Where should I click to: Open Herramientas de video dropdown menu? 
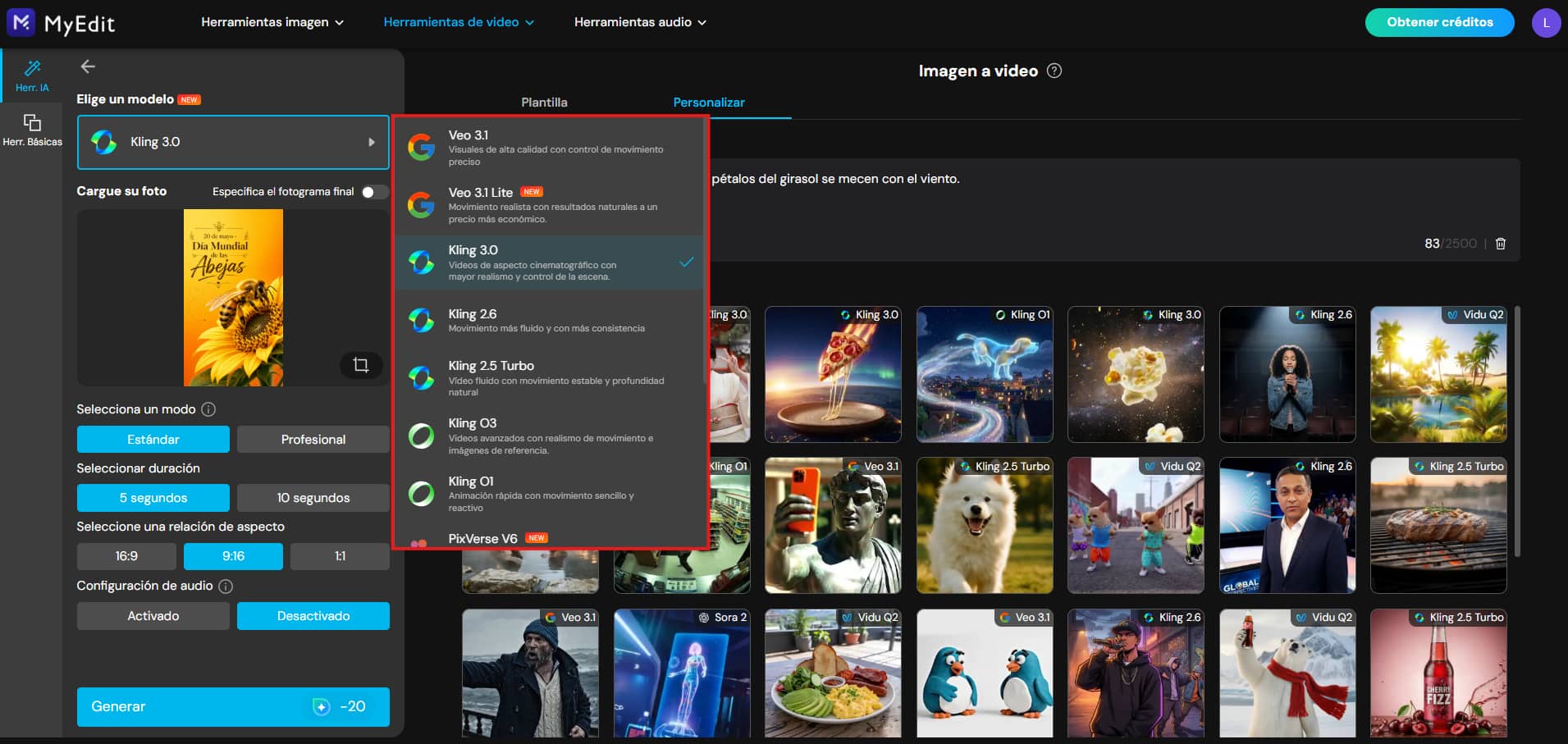459,22
